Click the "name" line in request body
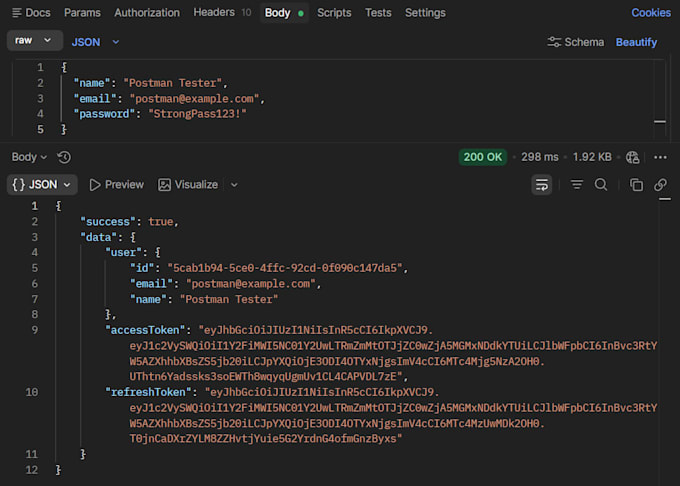This screenshot has height=486, width=680. pyautogui.click(x=150, y=83)
